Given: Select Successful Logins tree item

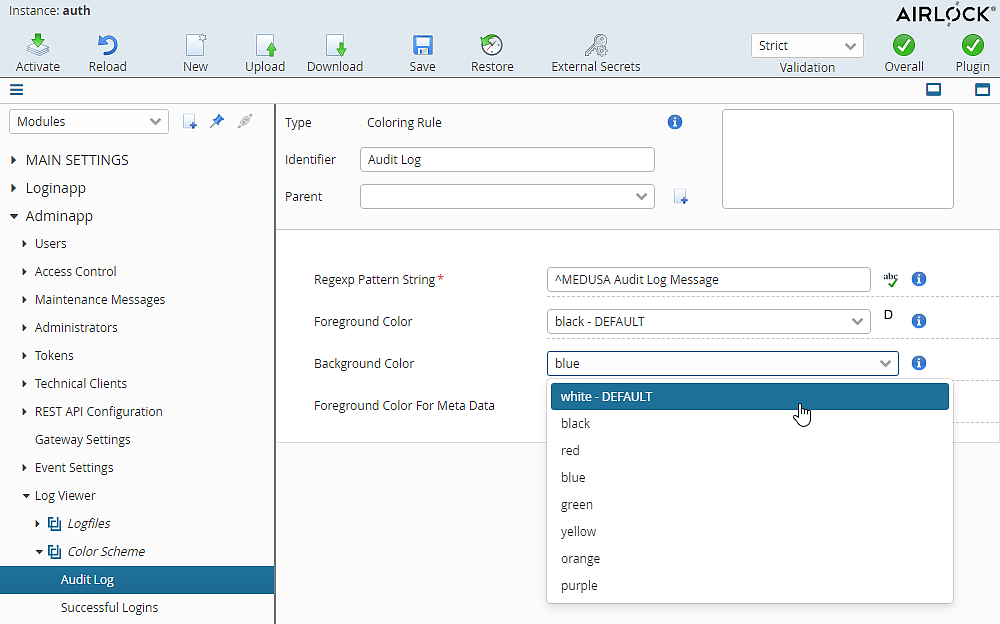Looking at the screenshot, I should pos(109,608).
